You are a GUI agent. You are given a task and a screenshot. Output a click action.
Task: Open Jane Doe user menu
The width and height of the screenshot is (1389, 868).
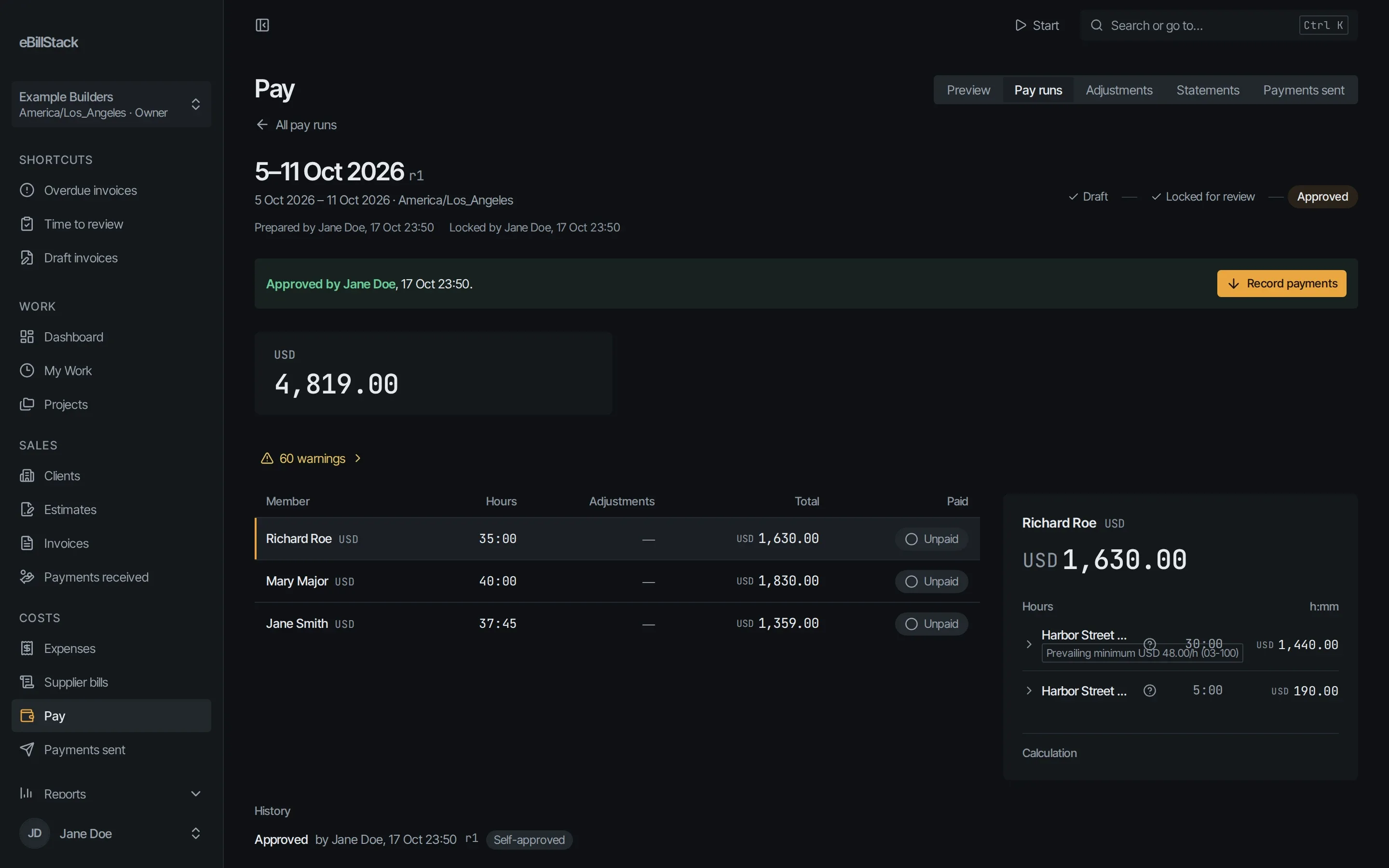[111, 834]
